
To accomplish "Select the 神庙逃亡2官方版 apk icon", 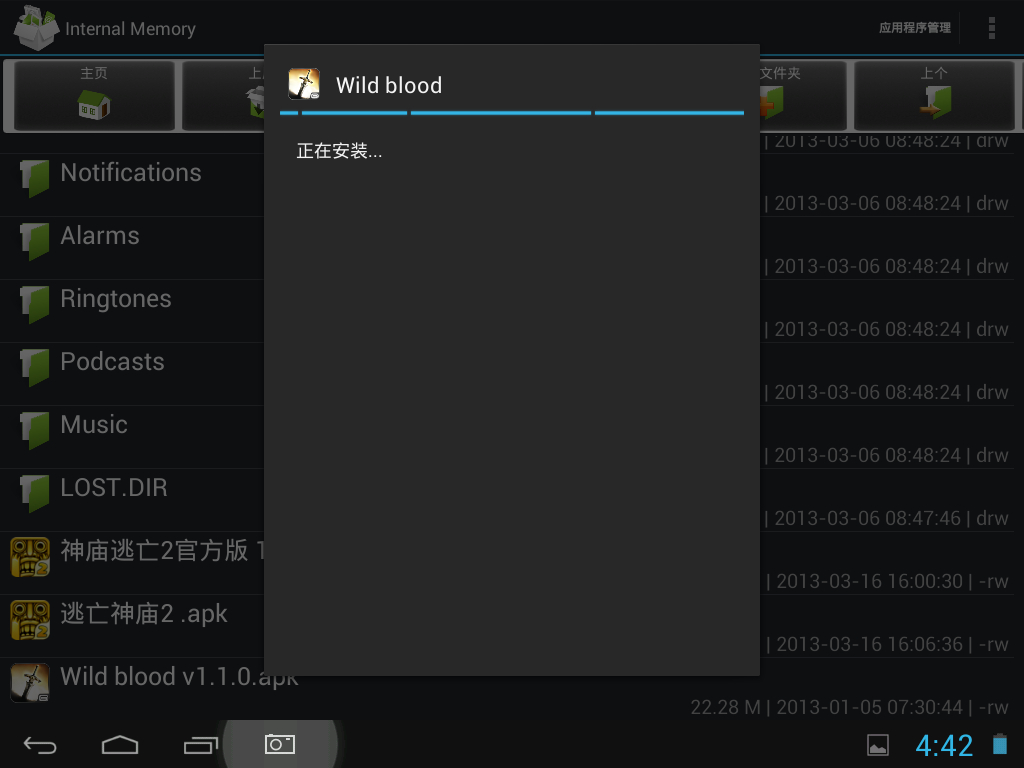I will point(30,557).
